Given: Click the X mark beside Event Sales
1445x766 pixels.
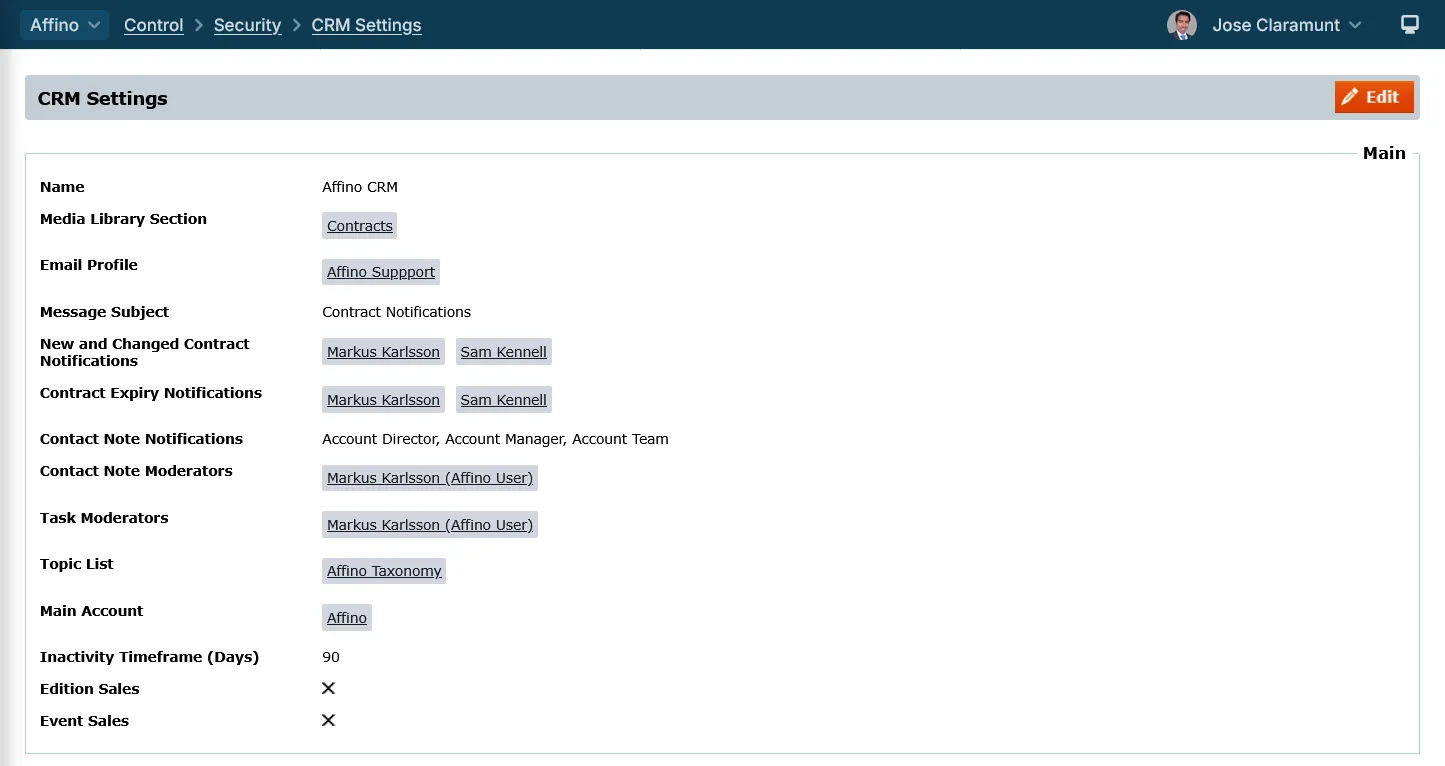Looking at the screenshot, I should click(x=328, y=720).
